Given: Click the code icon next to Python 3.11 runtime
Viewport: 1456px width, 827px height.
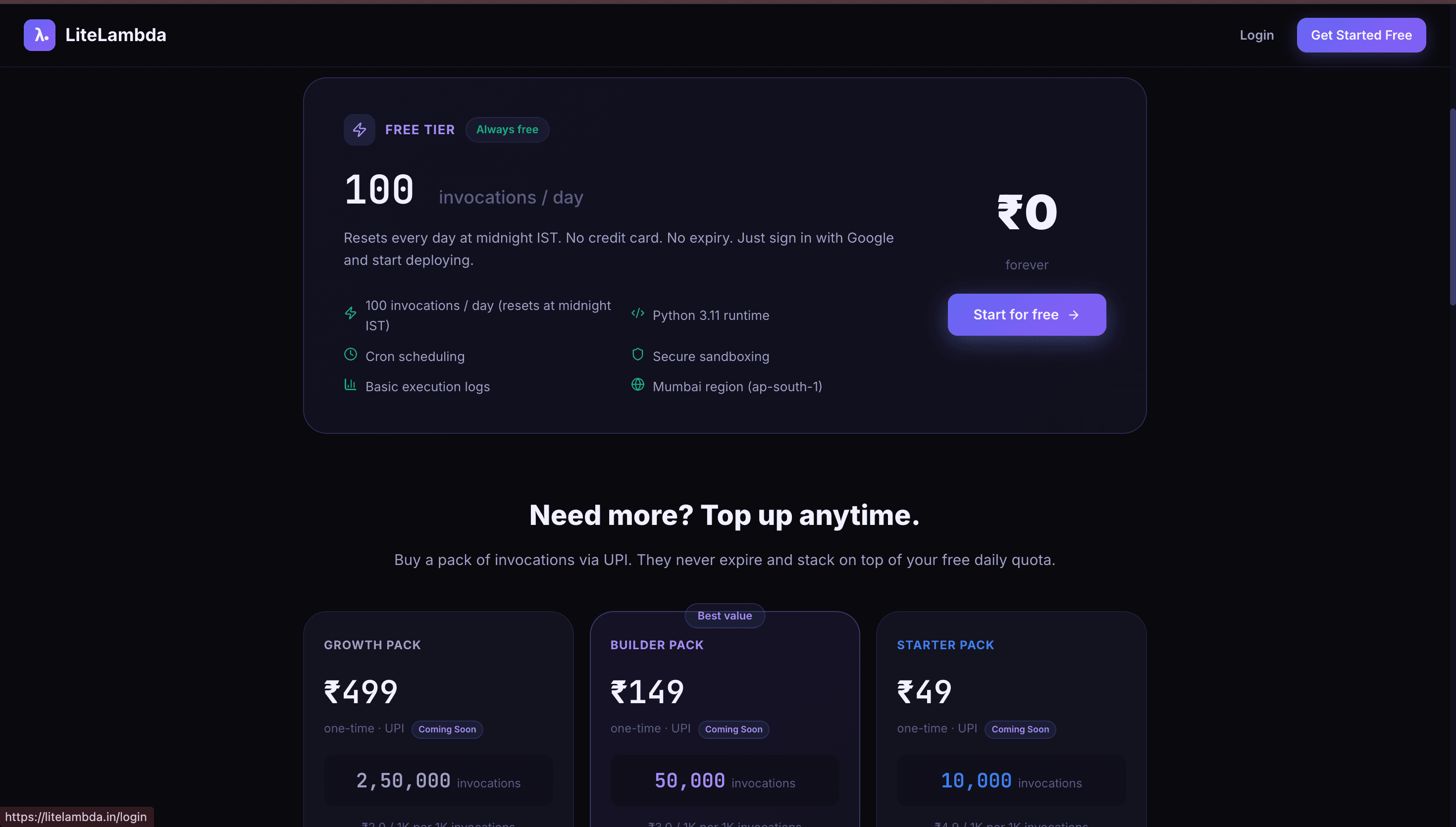Looking at the screenshot, I should coord(638,313).
